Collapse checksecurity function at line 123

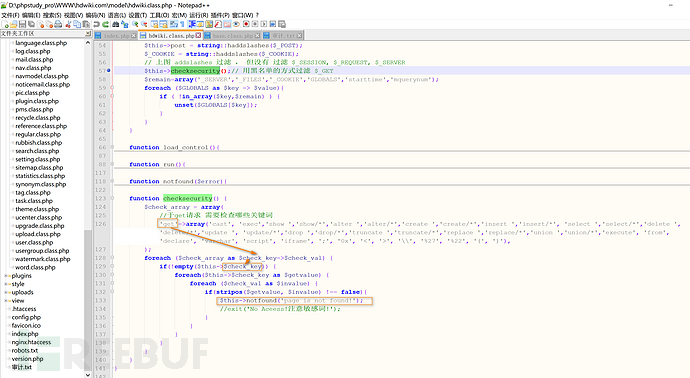click(x=112, y=198)
